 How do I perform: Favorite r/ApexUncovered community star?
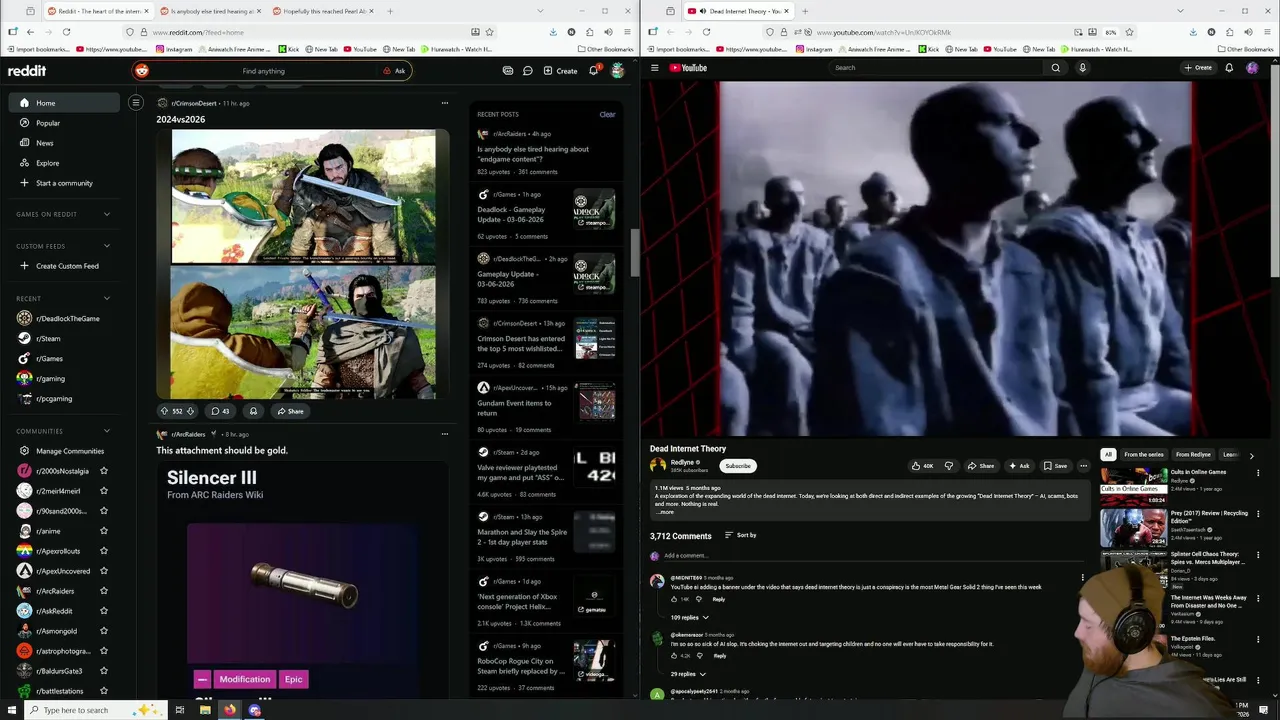tap(104, 571)
